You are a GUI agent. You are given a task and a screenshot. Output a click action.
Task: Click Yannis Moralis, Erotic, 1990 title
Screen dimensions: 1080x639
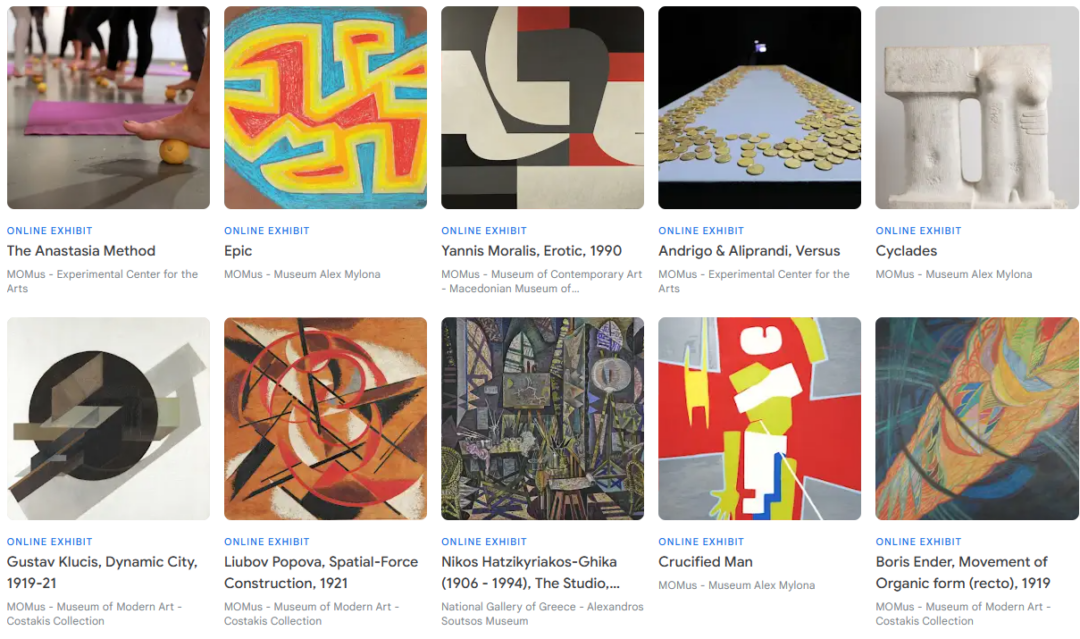[x=531, y=251]
